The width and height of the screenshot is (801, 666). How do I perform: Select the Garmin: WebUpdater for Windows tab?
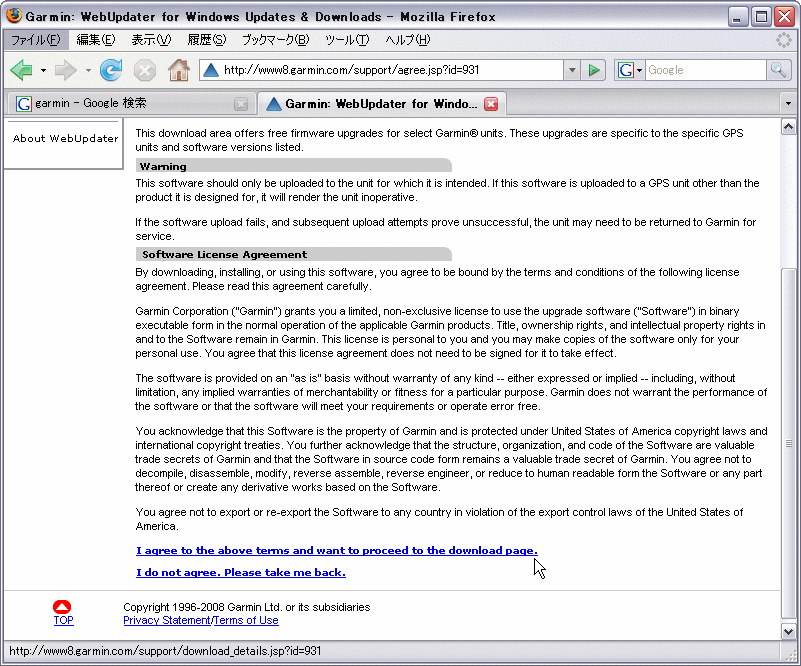point(382,104)
